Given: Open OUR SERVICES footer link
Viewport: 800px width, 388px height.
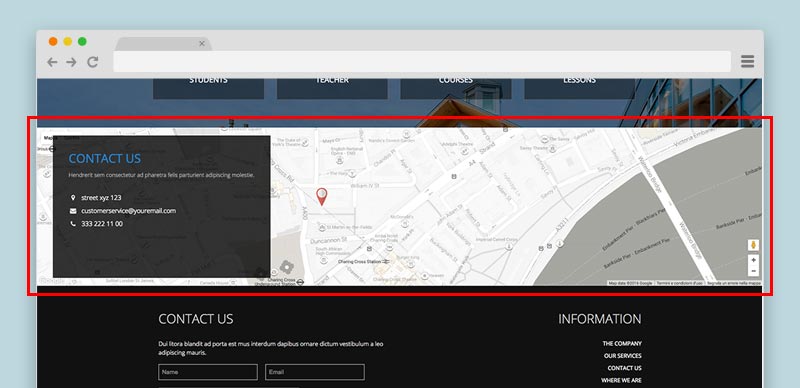Looking at the screenshot, I should click(x=622, y=356).
